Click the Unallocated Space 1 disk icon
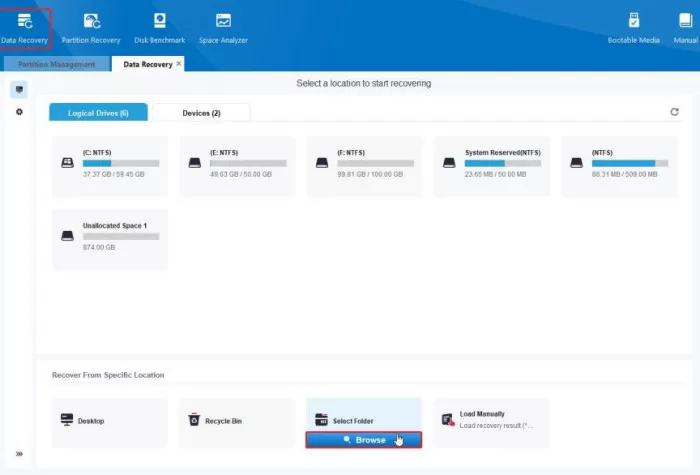Screen dimensions: 700x475 (67, 236)
